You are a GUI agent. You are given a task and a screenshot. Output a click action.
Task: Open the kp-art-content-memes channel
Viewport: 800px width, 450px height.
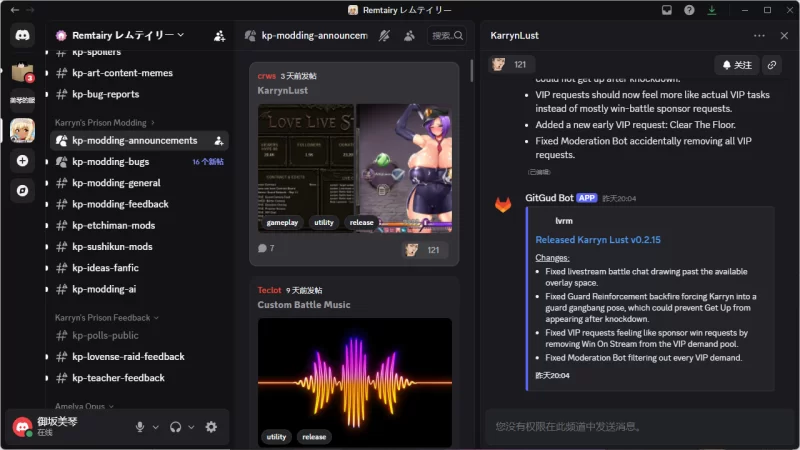click(x=139, y=73)
